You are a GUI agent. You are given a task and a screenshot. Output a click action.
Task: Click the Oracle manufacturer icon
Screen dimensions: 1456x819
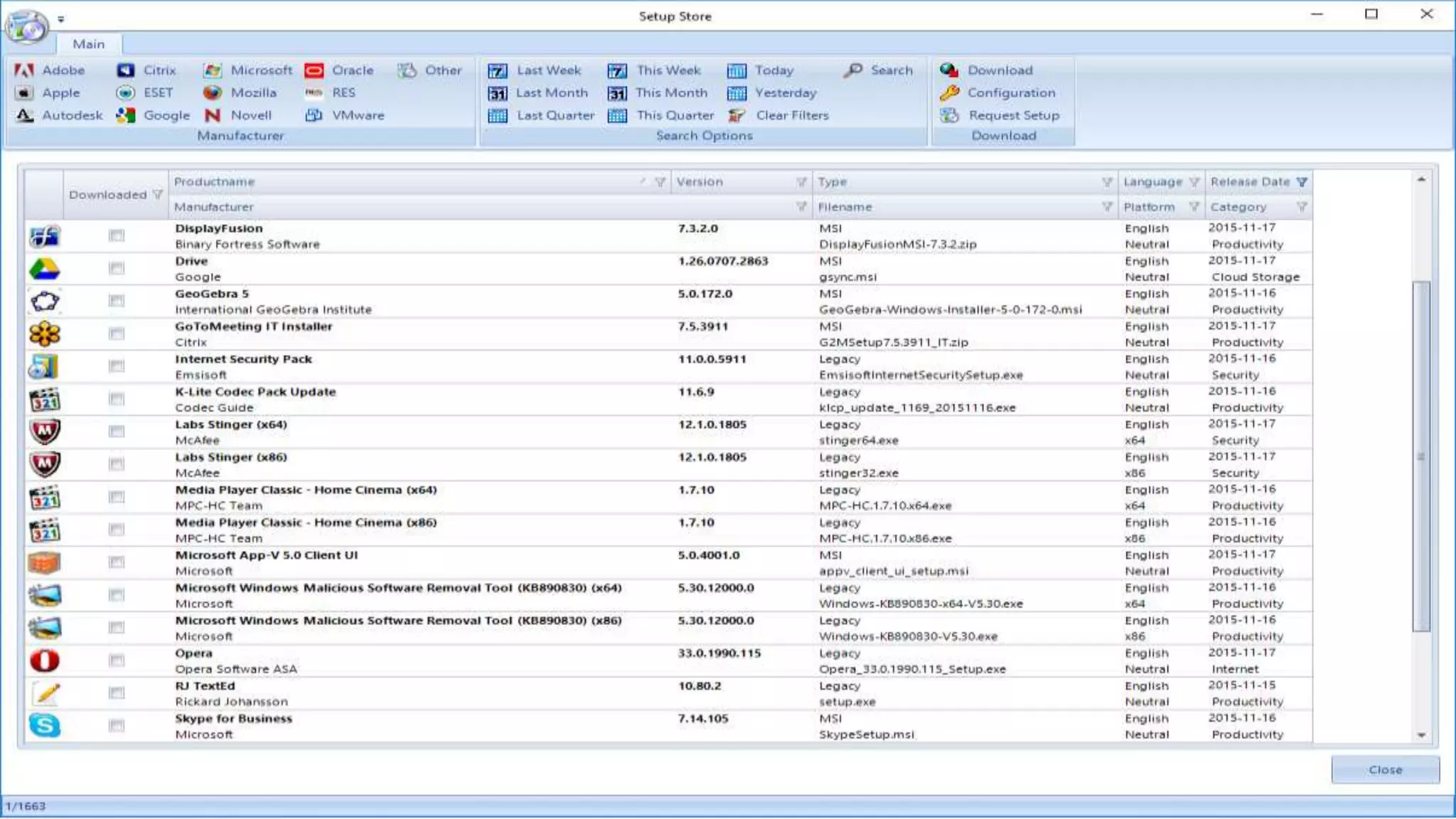[x=314, y=70]
